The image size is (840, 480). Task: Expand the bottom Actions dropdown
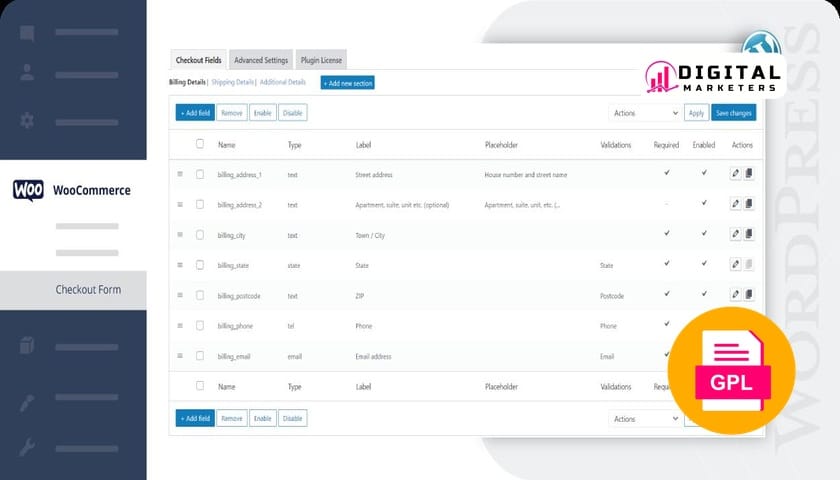(644, 419)
